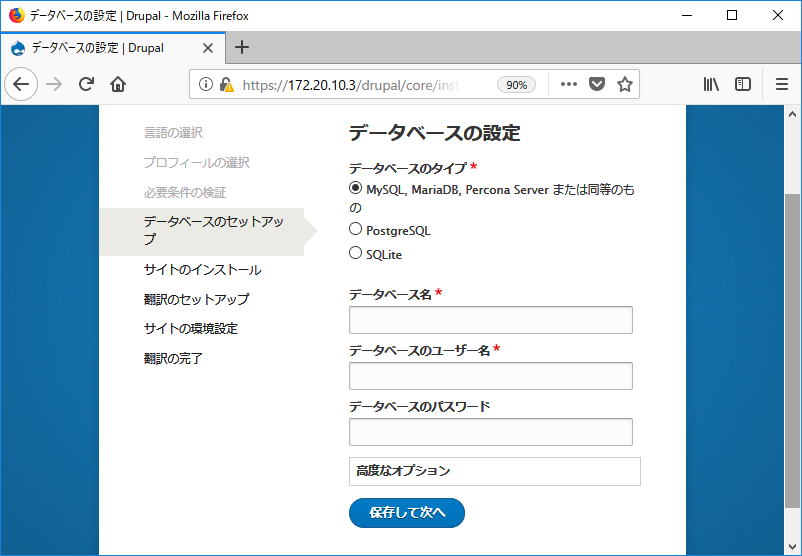Reload the current page
The width and height of the screenshot is (802, 556).
[x=86, y=84]
